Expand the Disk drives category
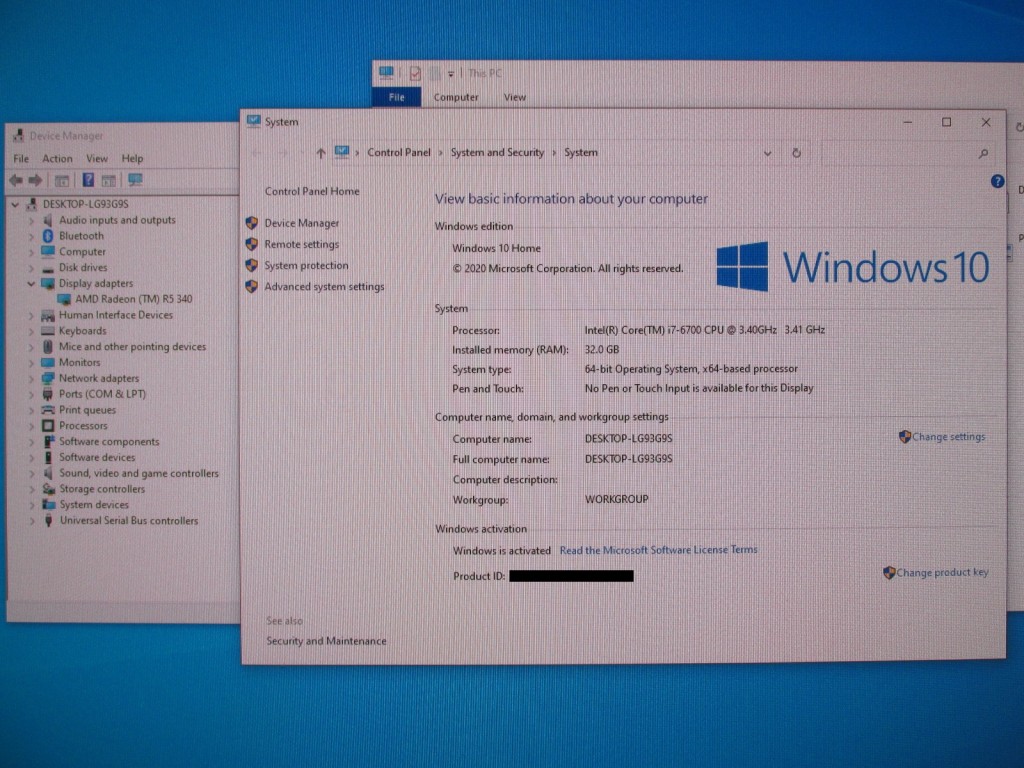This screenshot has width=1024, height=768. [x=31, y=268]
